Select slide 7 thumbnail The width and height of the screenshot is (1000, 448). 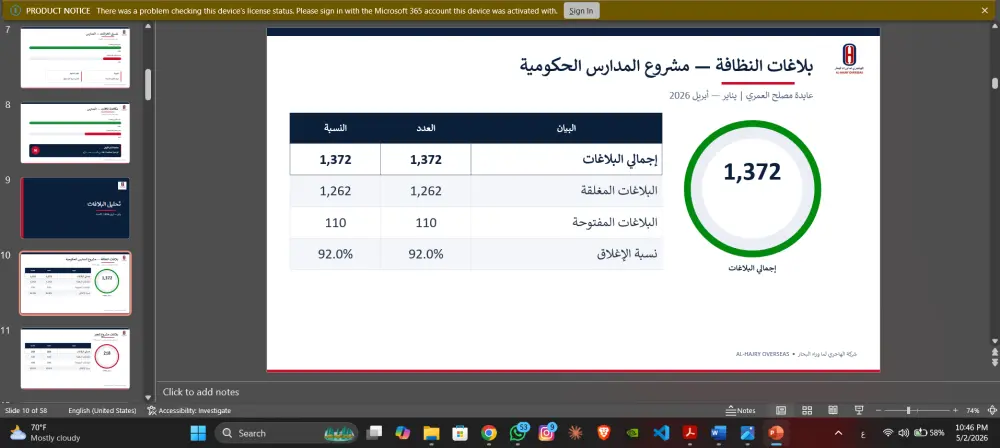click(75, 57)
